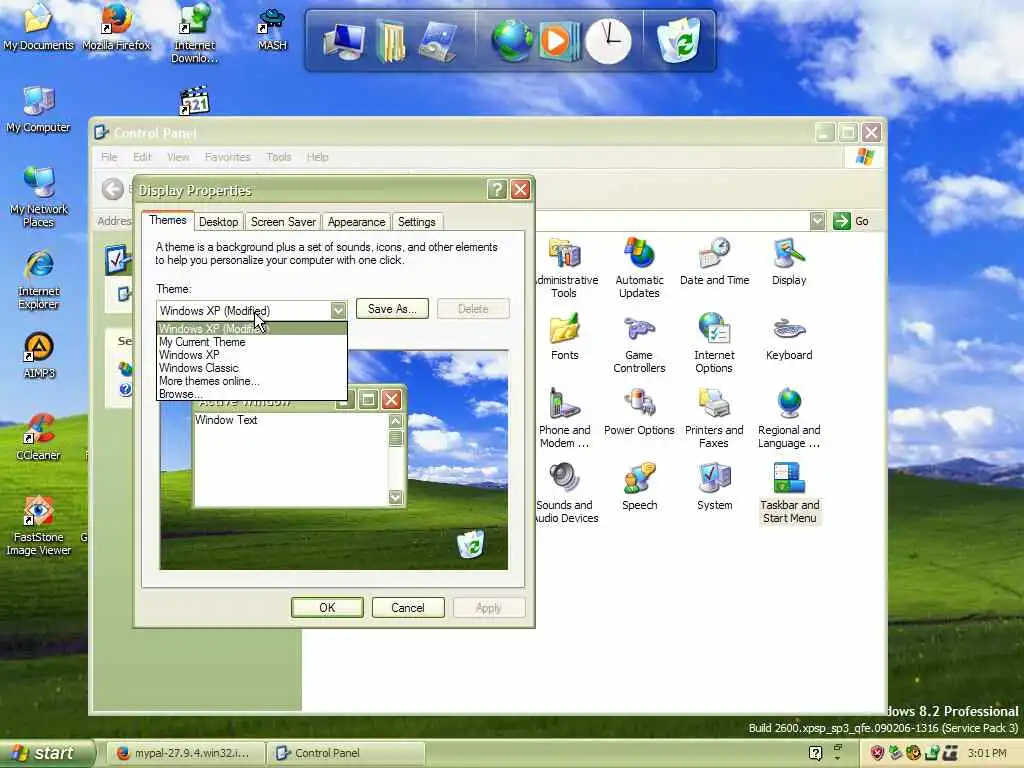Click the clock icon in top dock
Image resolution: width=1024 pixels, height=768 pixels.
[608, 40]
